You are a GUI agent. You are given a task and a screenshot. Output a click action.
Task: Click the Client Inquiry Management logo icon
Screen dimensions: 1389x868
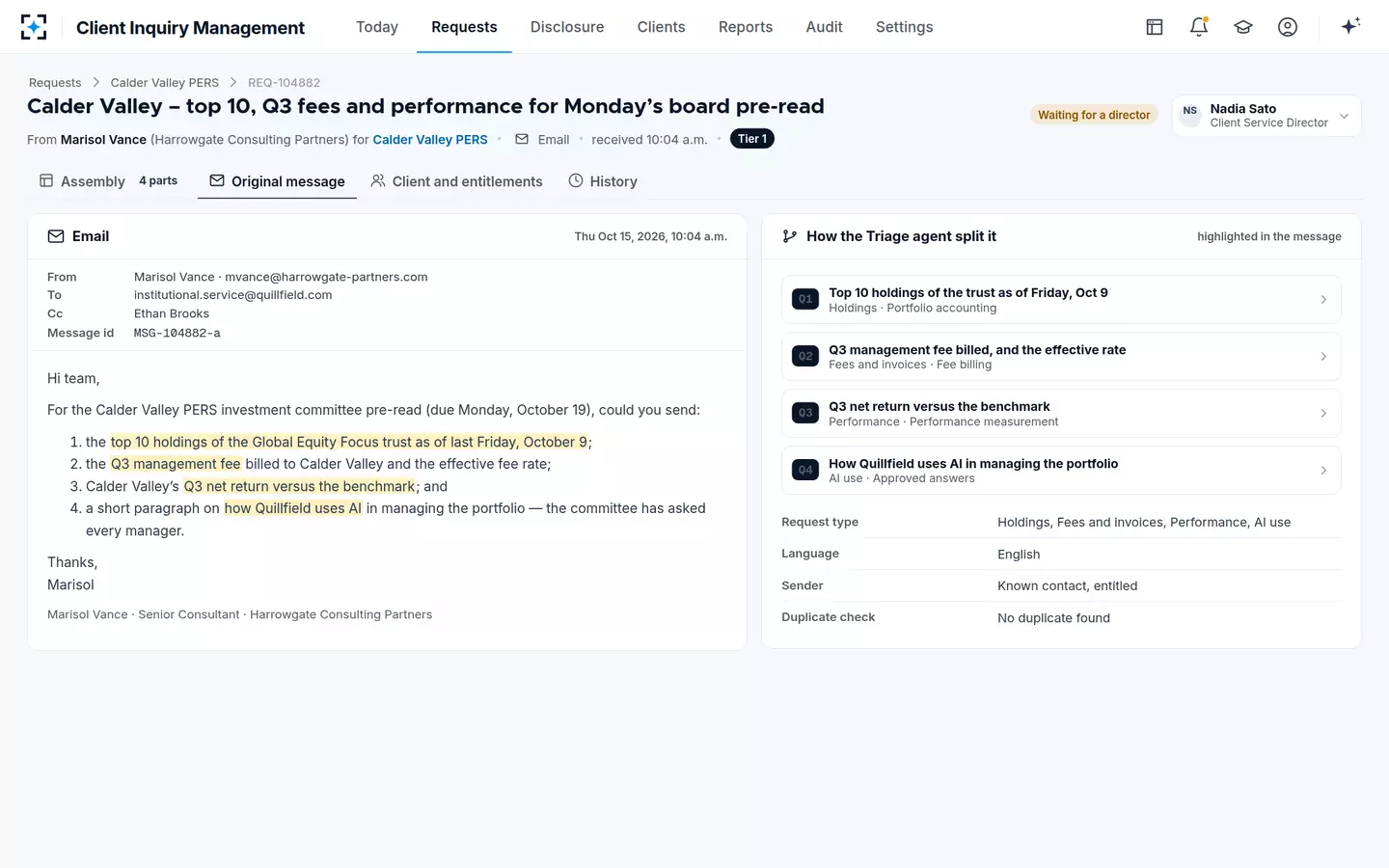34,27
